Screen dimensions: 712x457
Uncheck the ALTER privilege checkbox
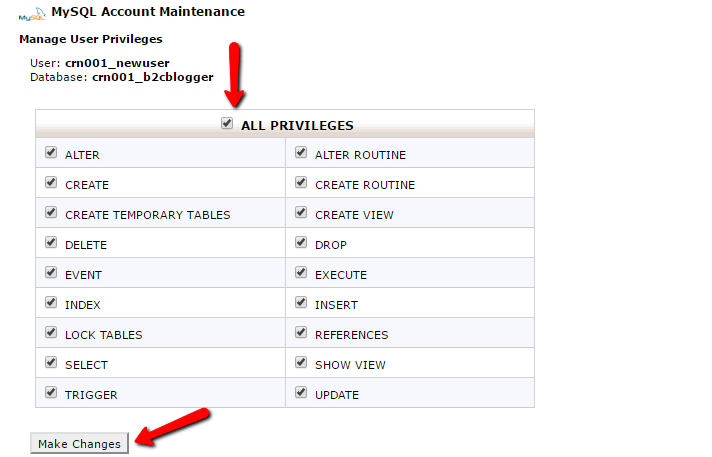click(x=51, y=152)
